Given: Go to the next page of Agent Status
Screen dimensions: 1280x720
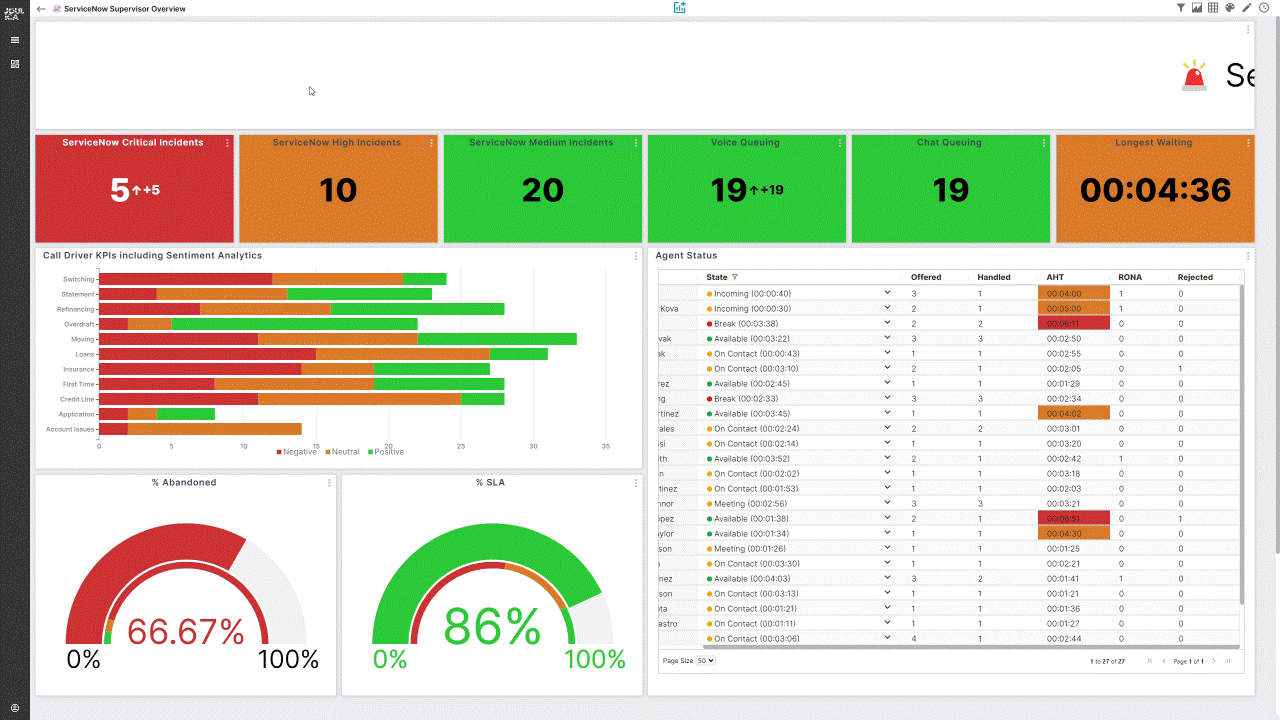Looking at the screenshot, I should click(x=1214, y=661).
